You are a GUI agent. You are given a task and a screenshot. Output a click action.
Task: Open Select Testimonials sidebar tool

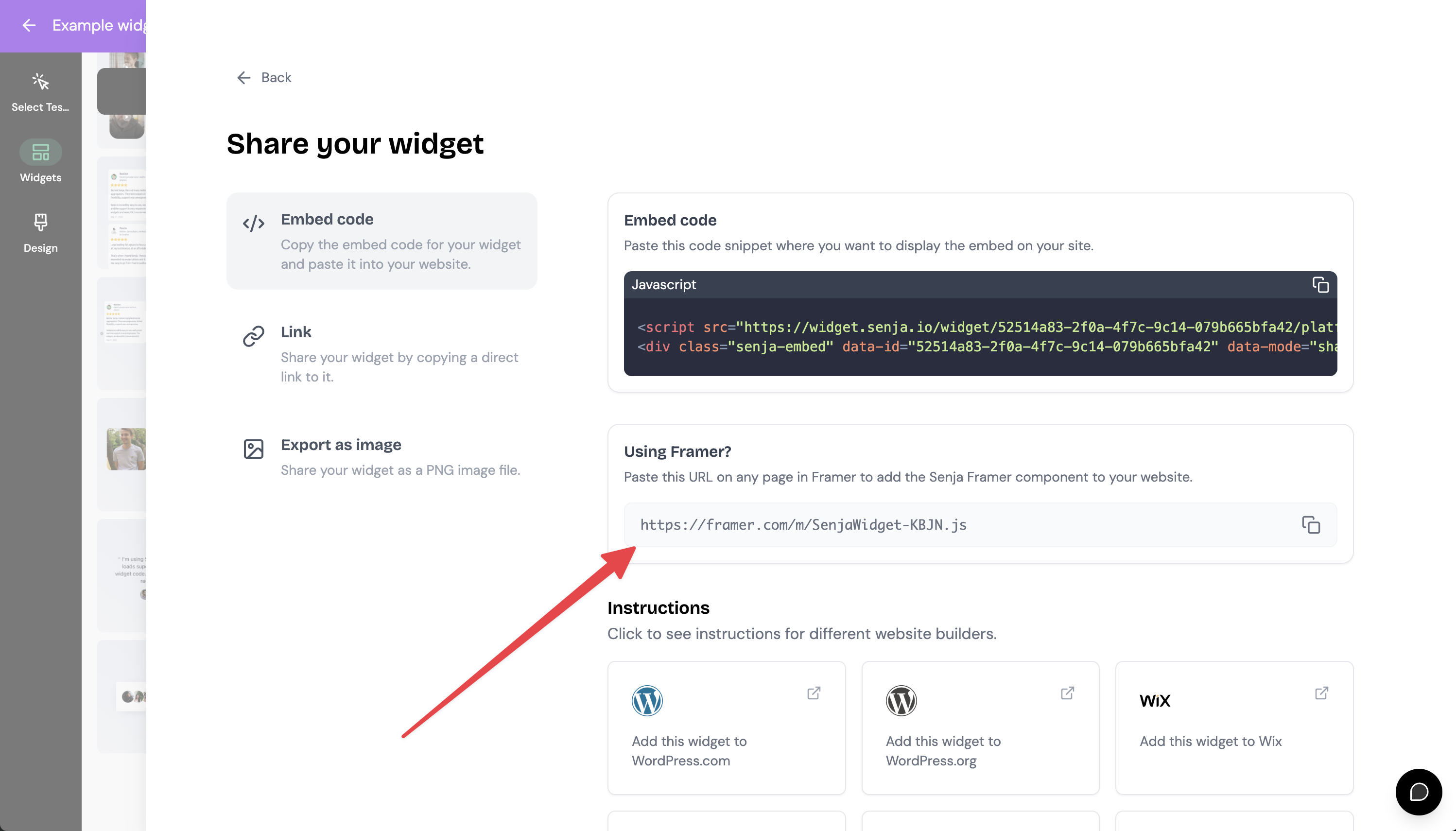pos(40,92)
